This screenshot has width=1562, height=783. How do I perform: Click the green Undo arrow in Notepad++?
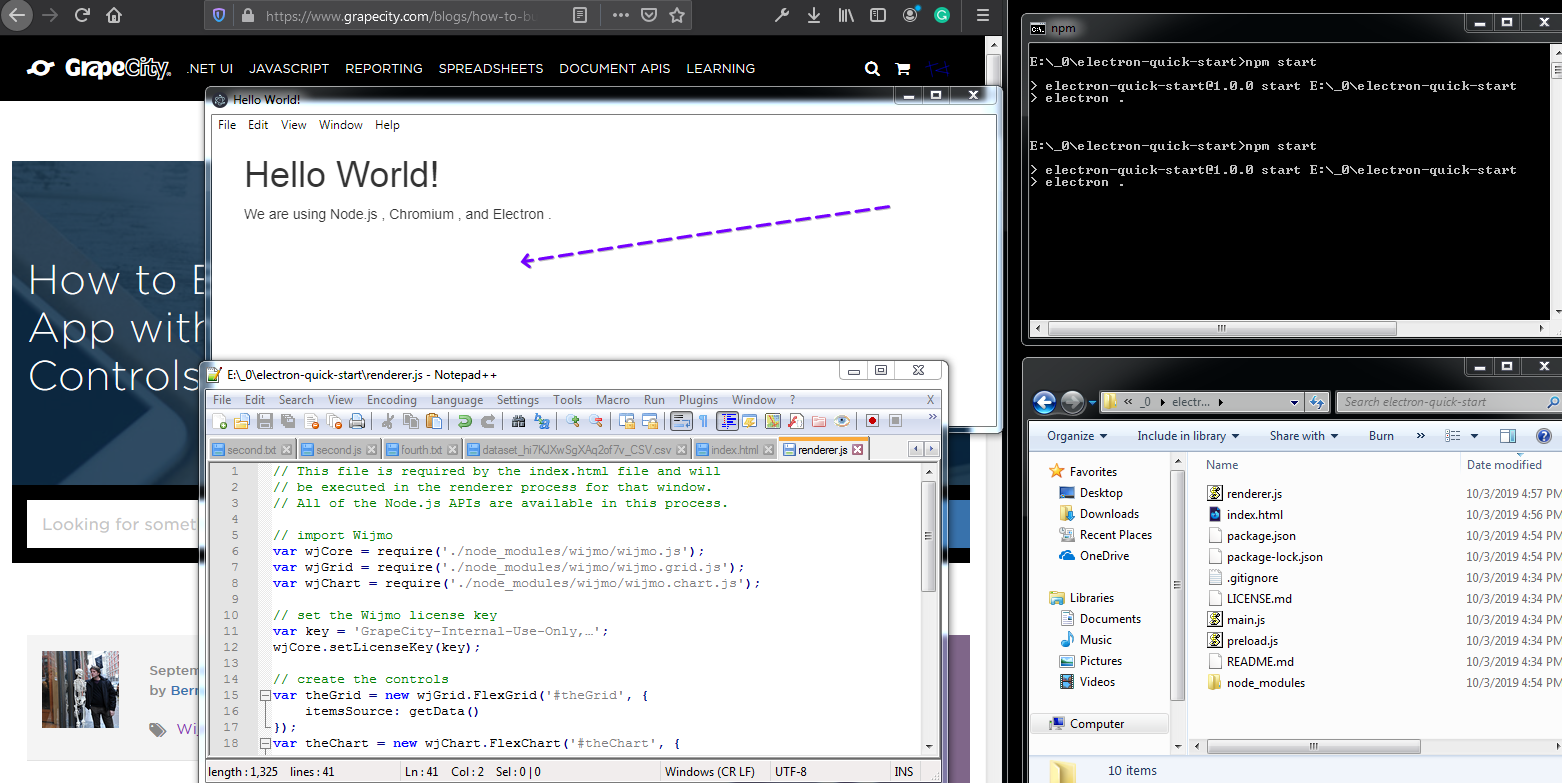(464, 421)
